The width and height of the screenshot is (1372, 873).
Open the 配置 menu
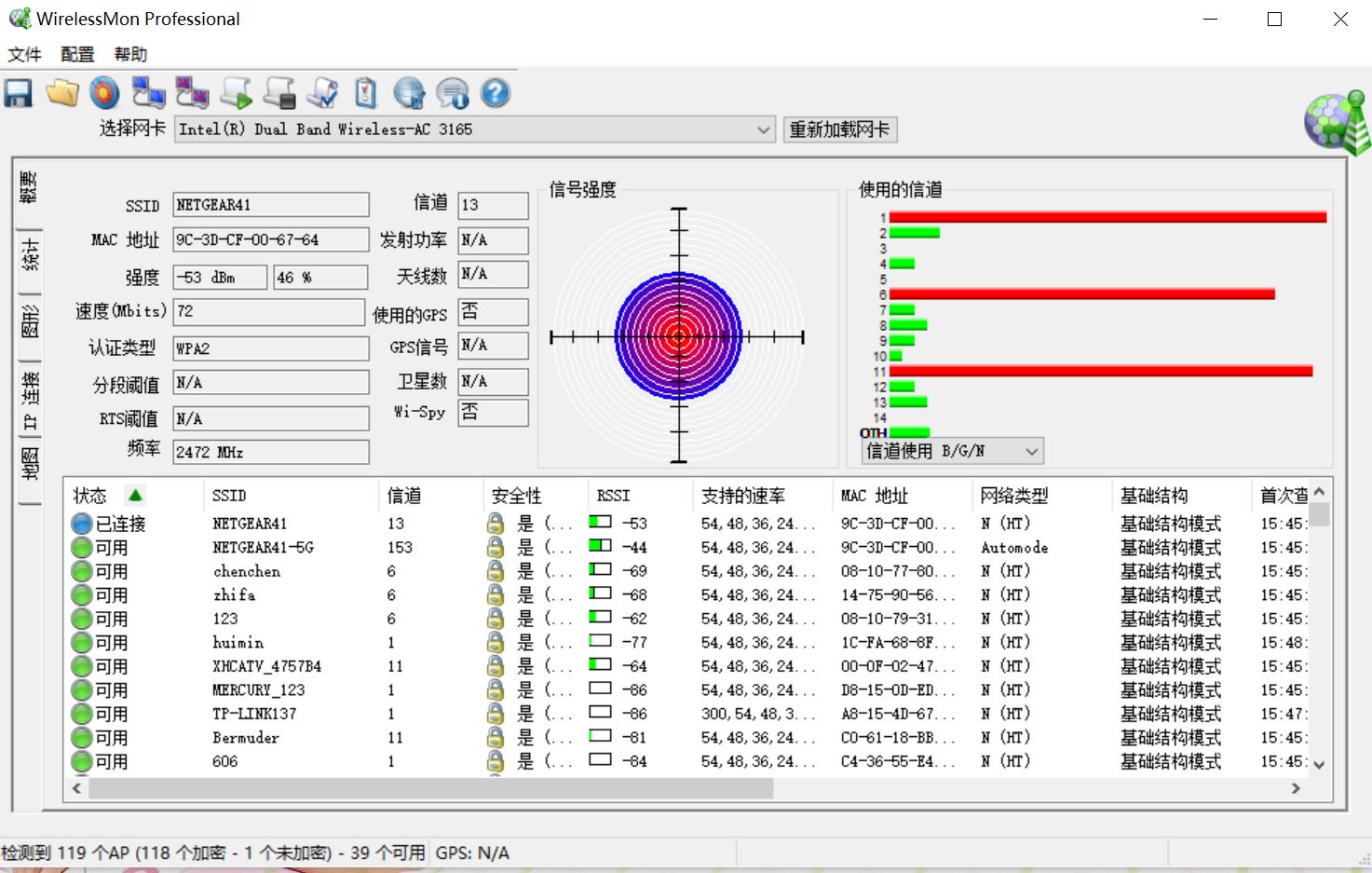coord(75,54)
